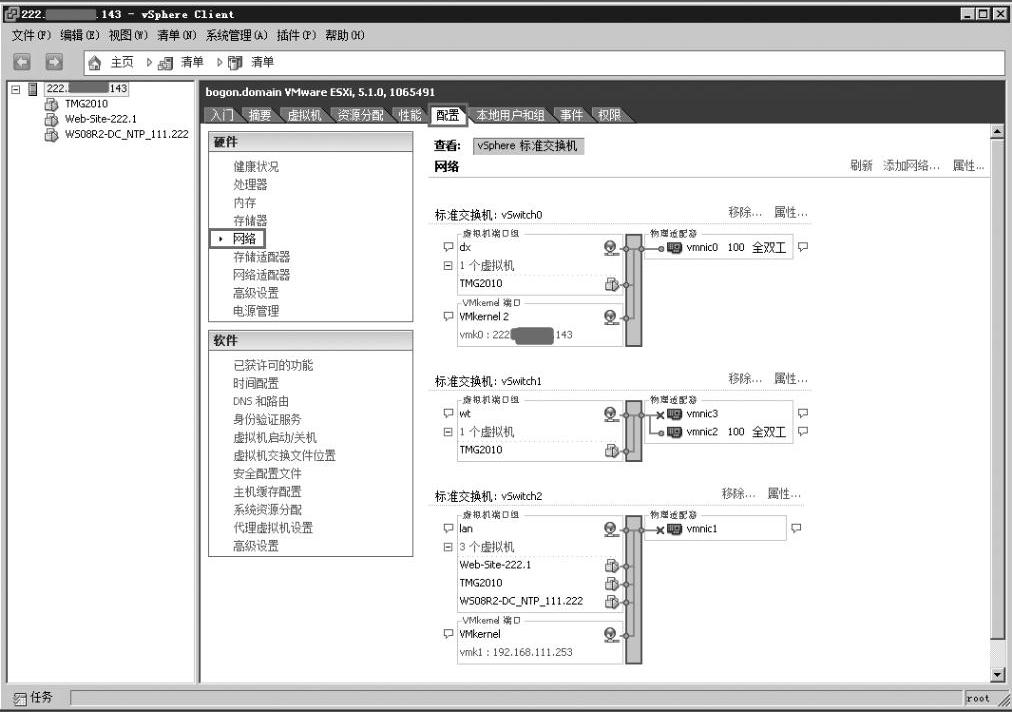
Task: Click the forward navigation arrow icon
Action: click(54, 62)
